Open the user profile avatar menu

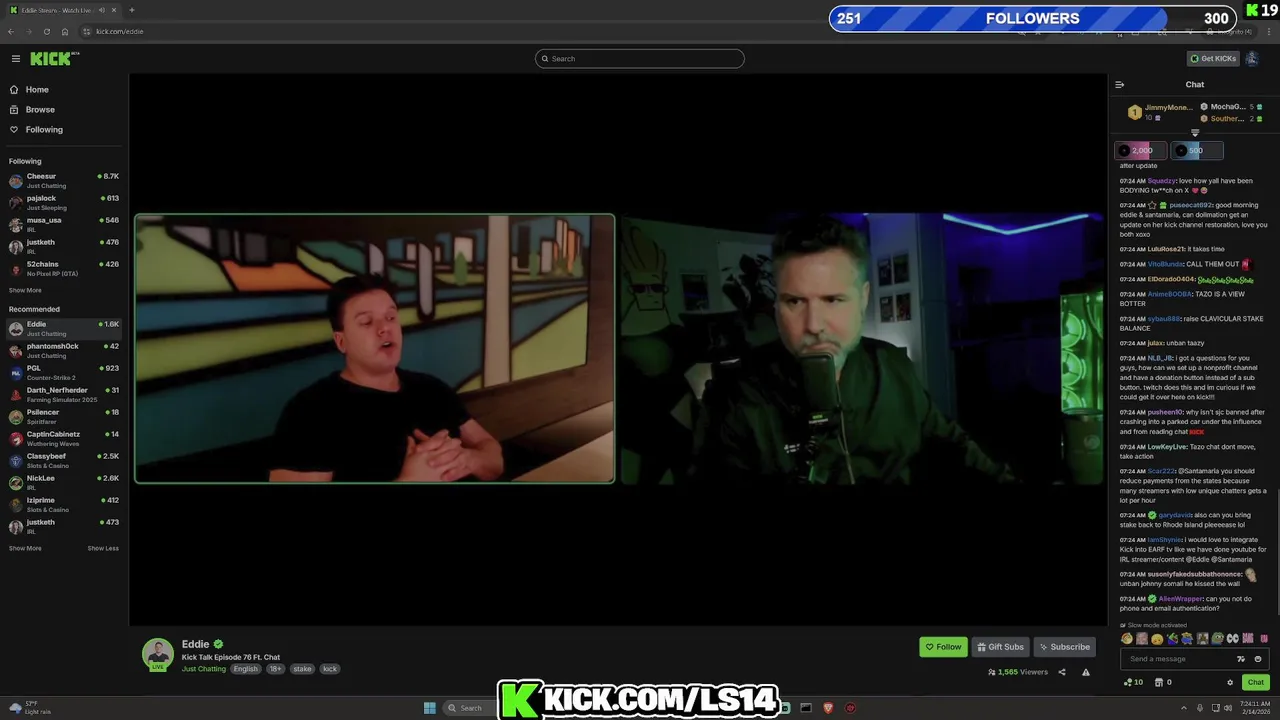pos(1252,59)
